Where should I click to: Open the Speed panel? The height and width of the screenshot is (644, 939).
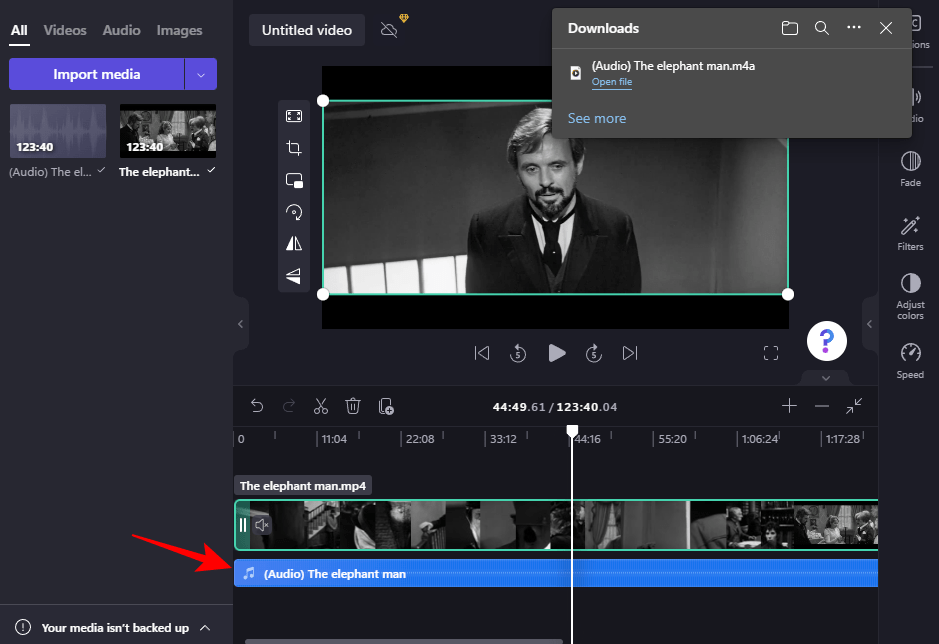click(x=909, y=359)
